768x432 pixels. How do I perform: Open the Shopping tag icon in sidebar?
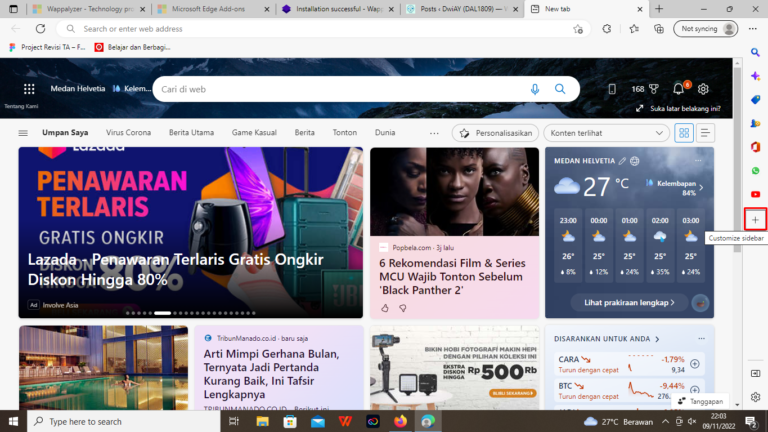[755, 99]
